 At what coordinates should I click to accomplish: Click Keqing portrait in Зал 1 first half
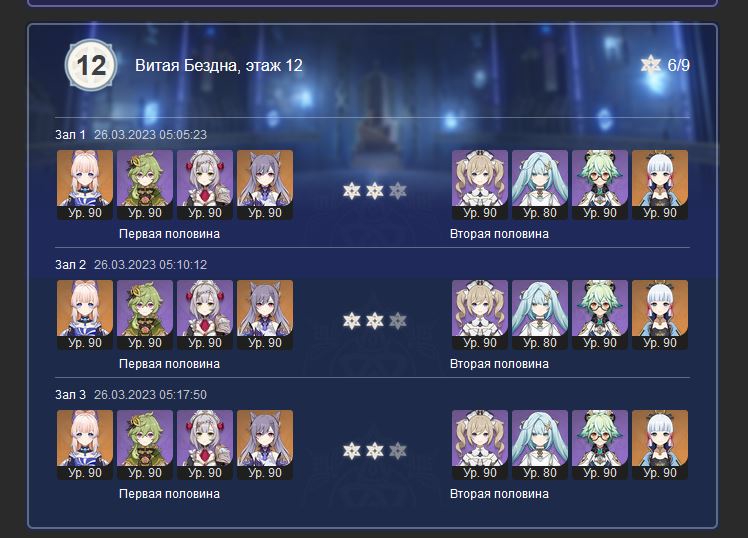coord(265,185)
